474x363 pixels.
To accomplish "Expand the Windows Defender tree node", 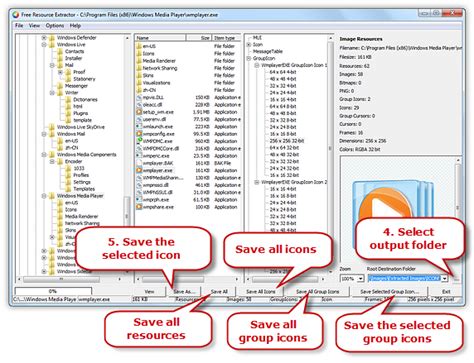I will click(x=44, y=38).
